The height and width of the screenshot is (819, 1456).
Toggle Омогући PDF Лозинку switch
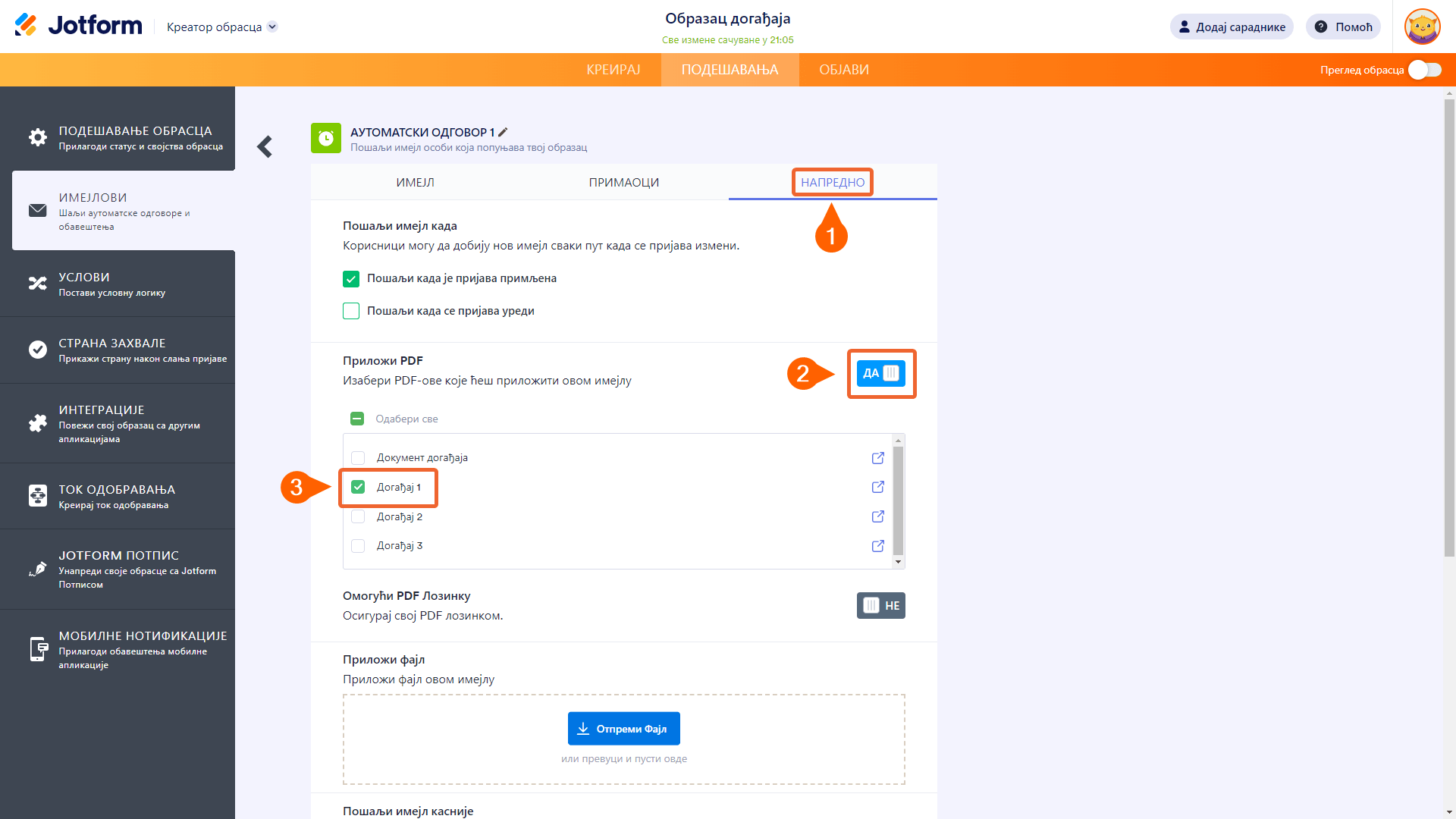pos(880,606)
